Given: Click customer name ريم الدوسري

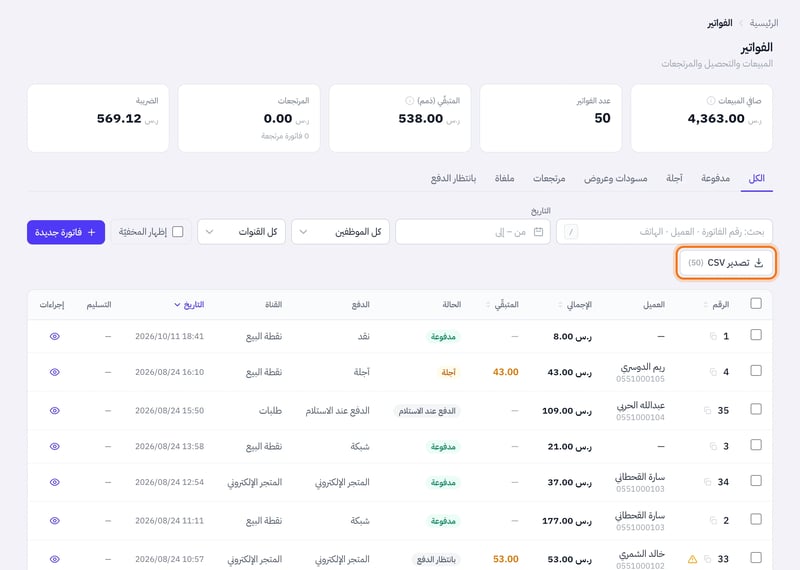Looking at the screenshot, I should coord(642,367).
